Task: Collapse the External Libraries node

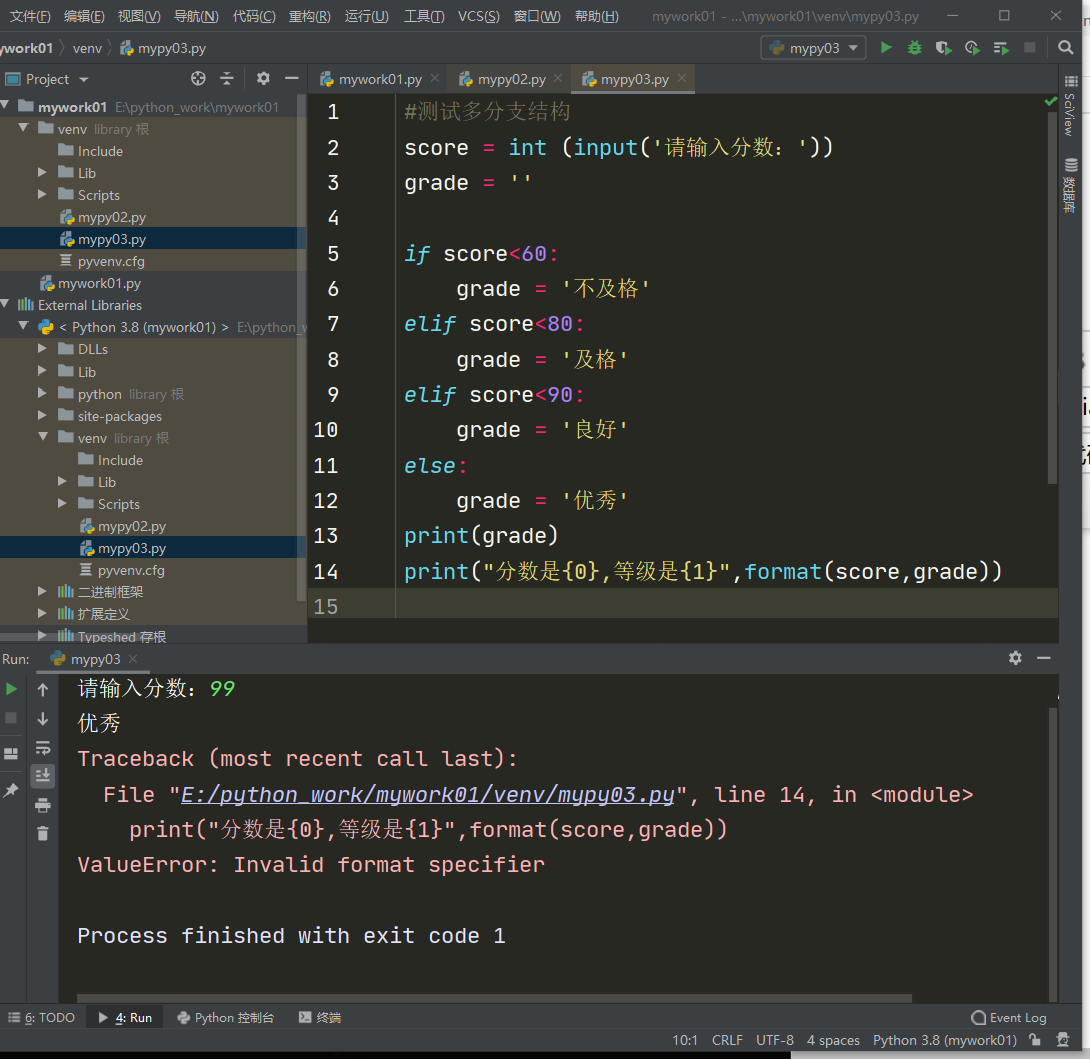Action: pos(6,304)
